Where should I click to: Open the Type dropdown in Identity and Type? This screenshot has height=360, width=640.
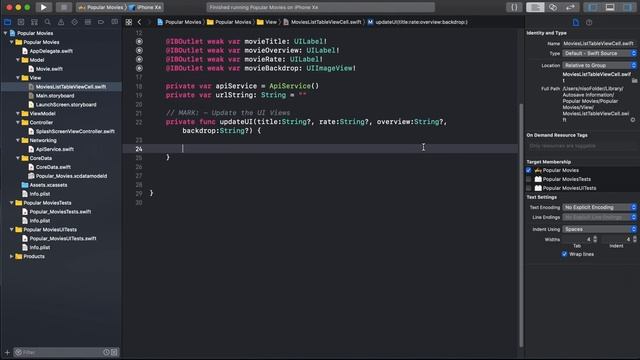600,53
